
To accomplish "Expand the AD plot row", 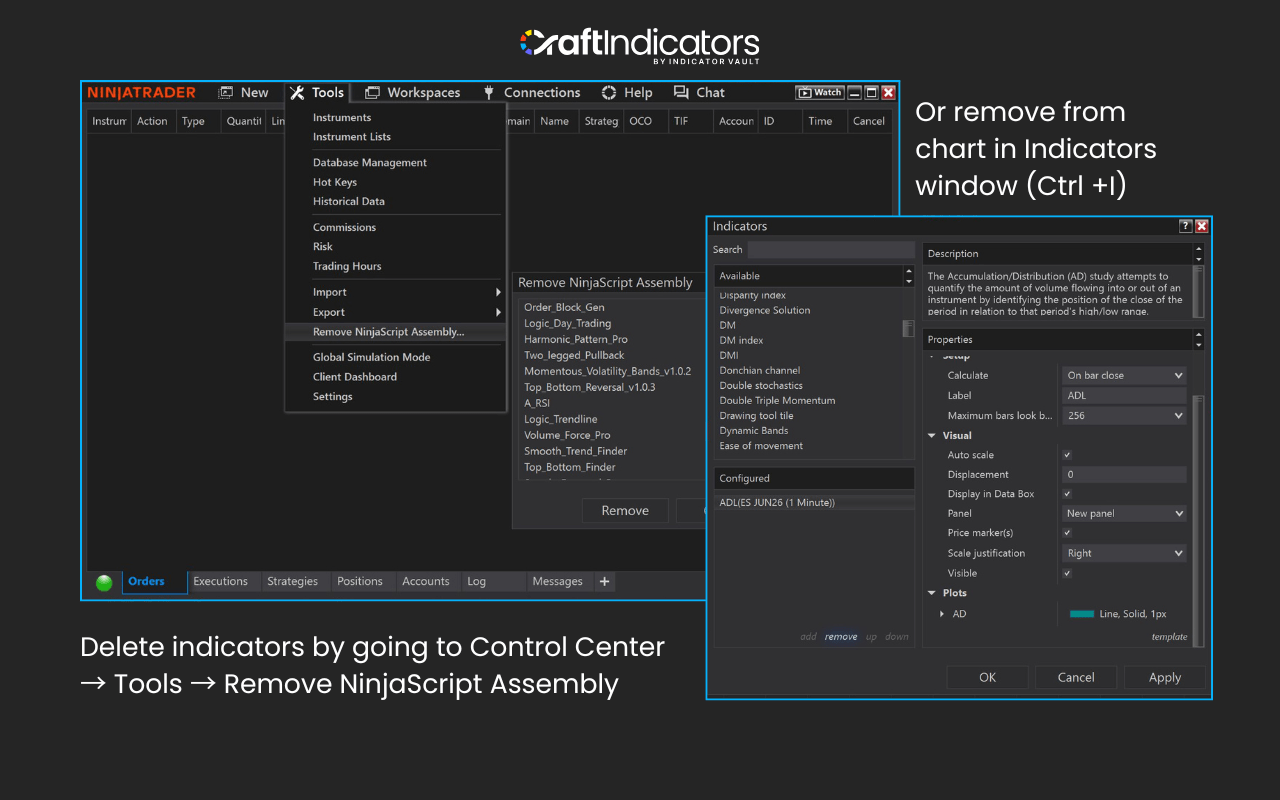I will click(942, 614).
